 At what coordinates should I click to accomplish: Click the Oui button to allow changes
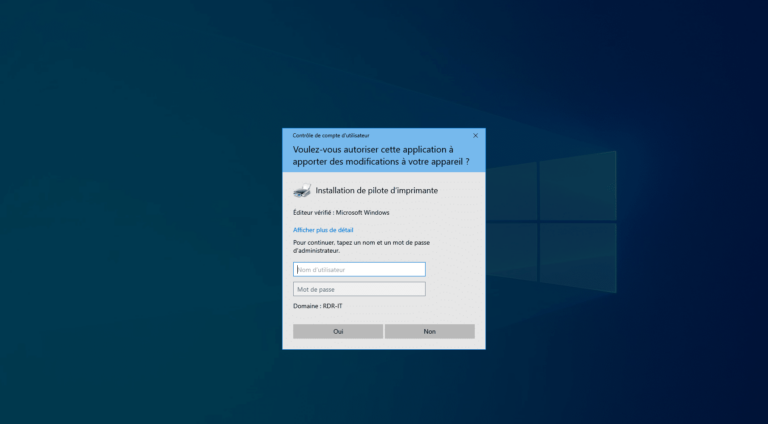(x=338, y=331)
